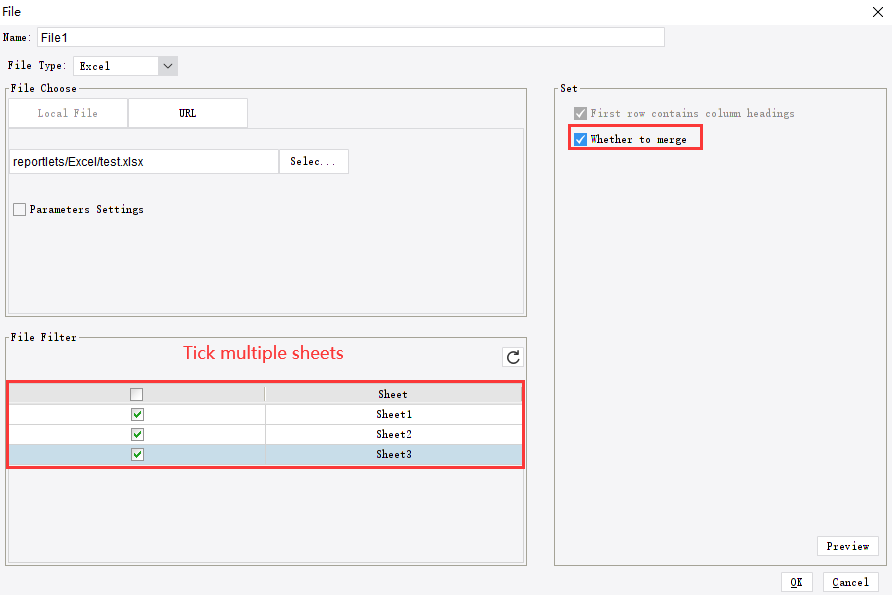Select the Sheet3 name cell
This screenshot has height=595, width=892.
(x=394, y=454)
